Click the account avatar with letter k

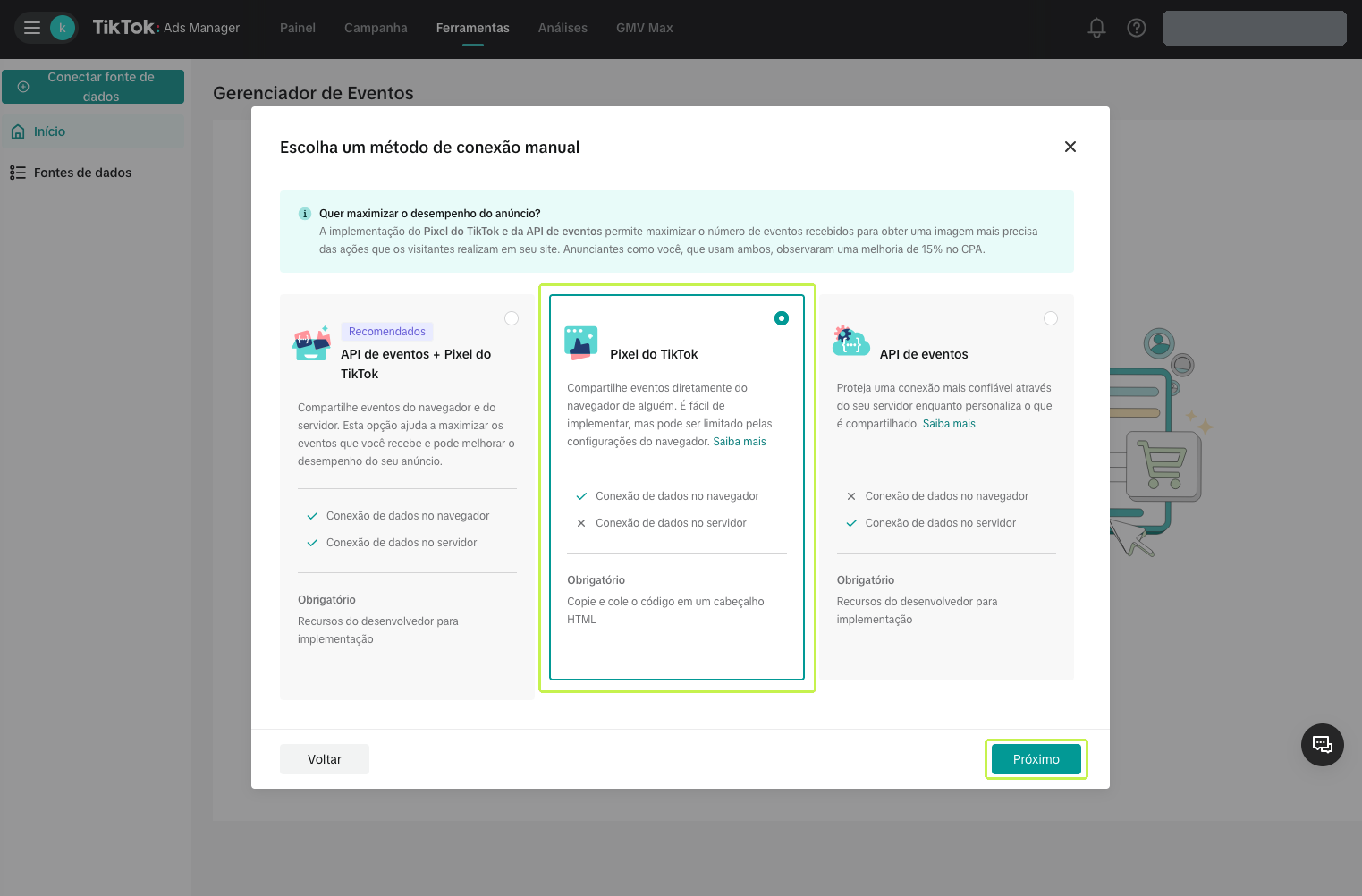63,28
